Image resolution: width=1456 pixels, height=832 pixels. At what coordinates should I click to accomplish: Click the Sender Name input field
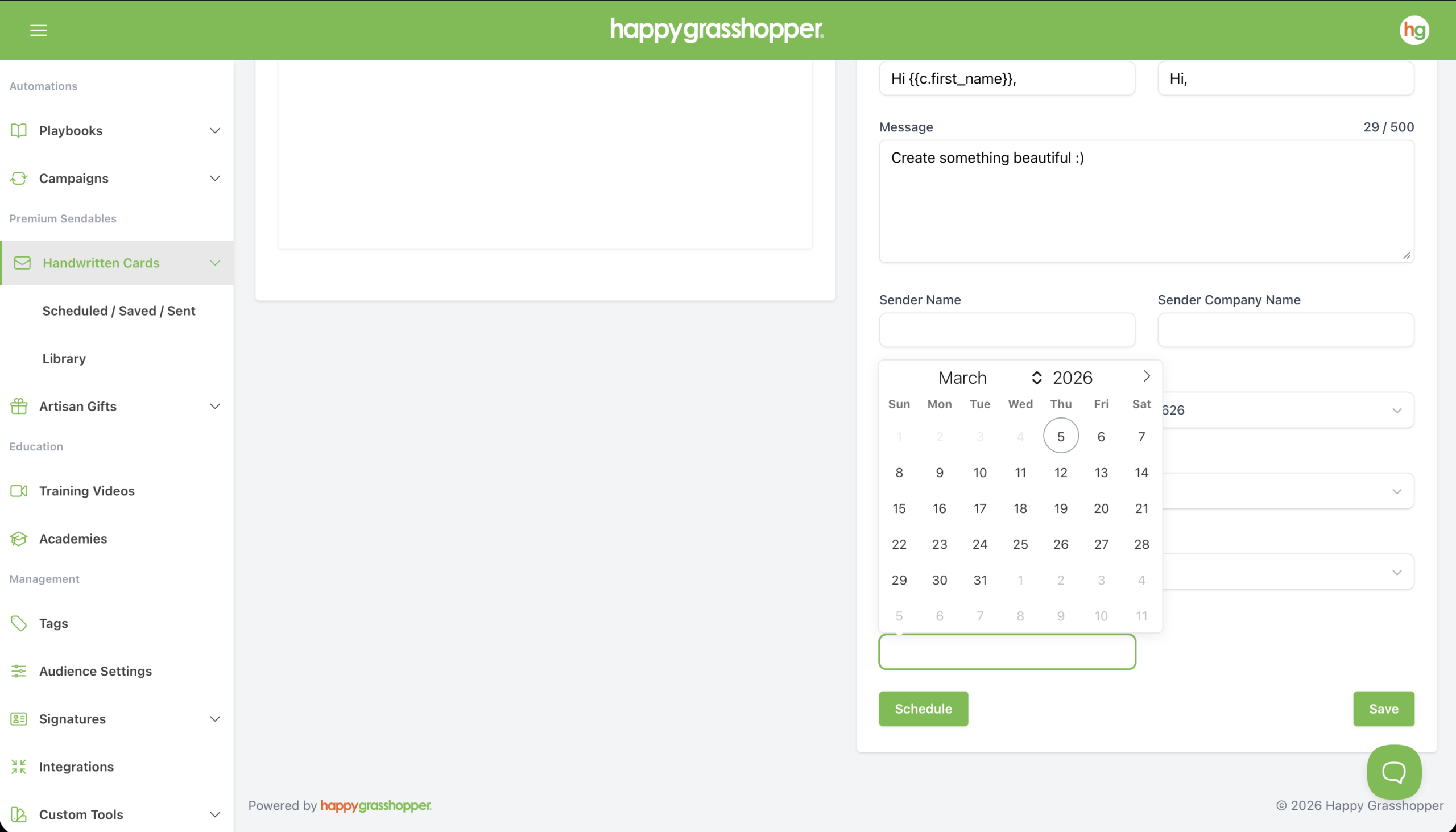pos(1006,330)
